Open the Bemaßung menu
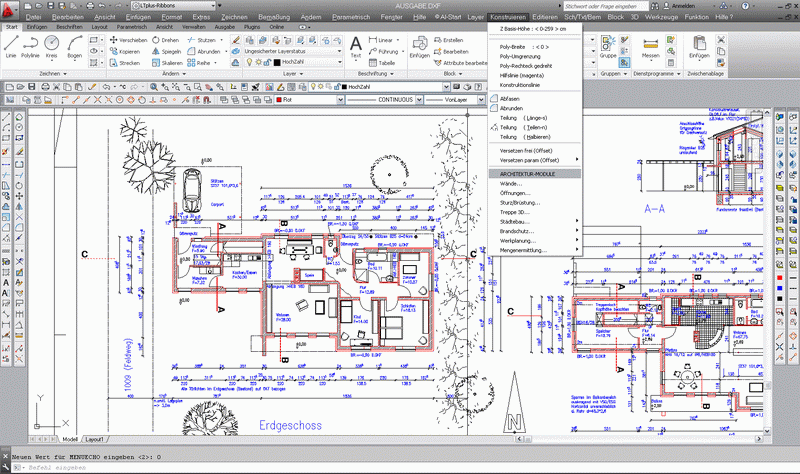The width and height of the screenshot is (800, 474). pyautogui.click(x=274, y=17)
